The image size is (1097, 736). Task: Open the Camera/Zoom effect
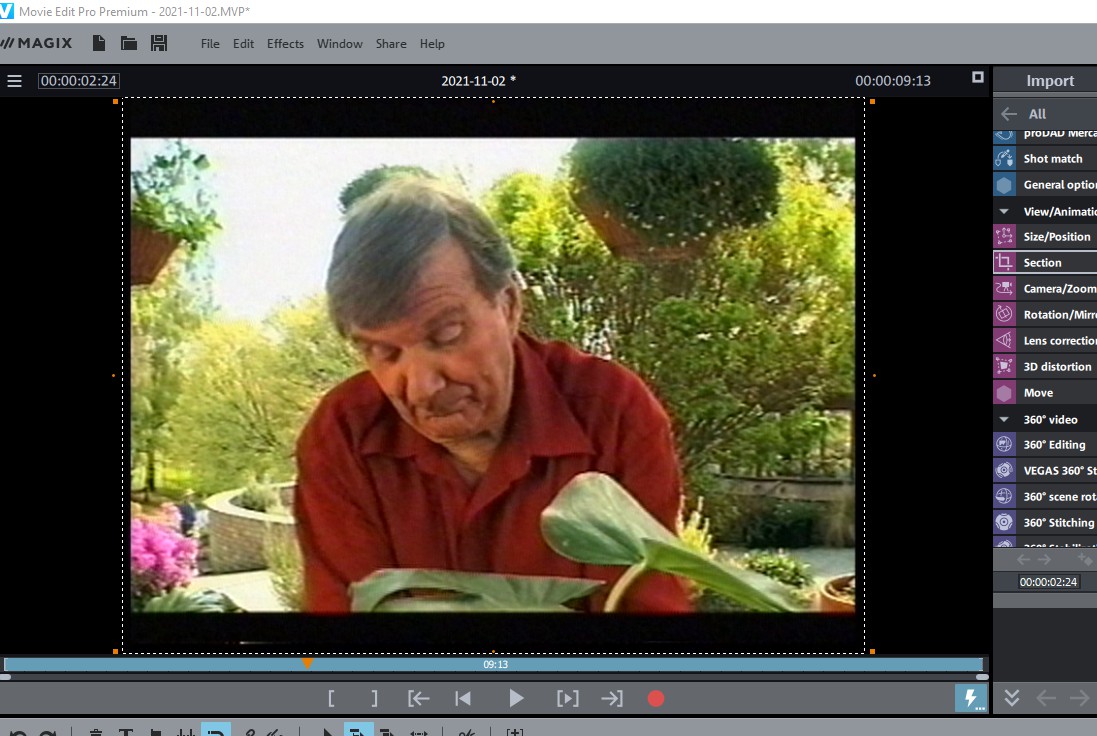click(x=1045, y=288)
